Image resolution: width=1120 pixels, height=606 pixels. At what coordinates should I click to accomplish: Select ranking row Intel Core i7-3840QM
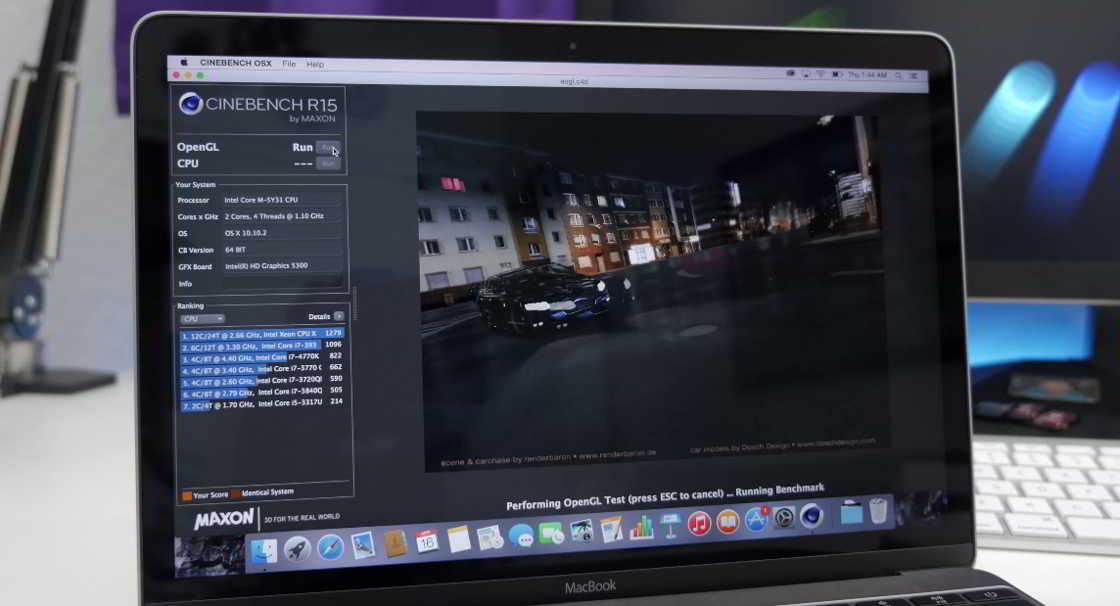pos(262,392)
